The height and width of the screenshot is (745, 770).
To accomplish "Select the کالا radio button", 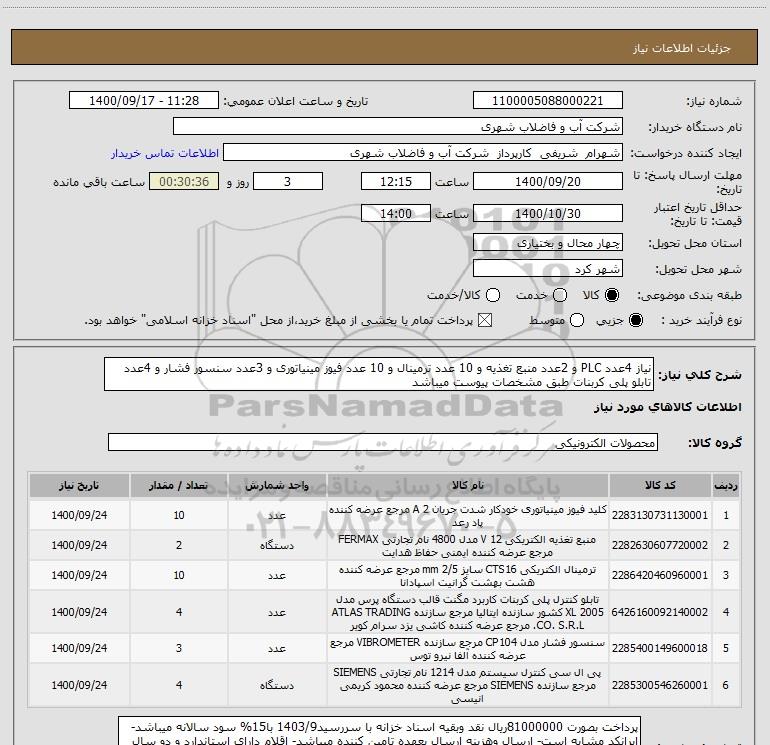I will pos(612,295).
